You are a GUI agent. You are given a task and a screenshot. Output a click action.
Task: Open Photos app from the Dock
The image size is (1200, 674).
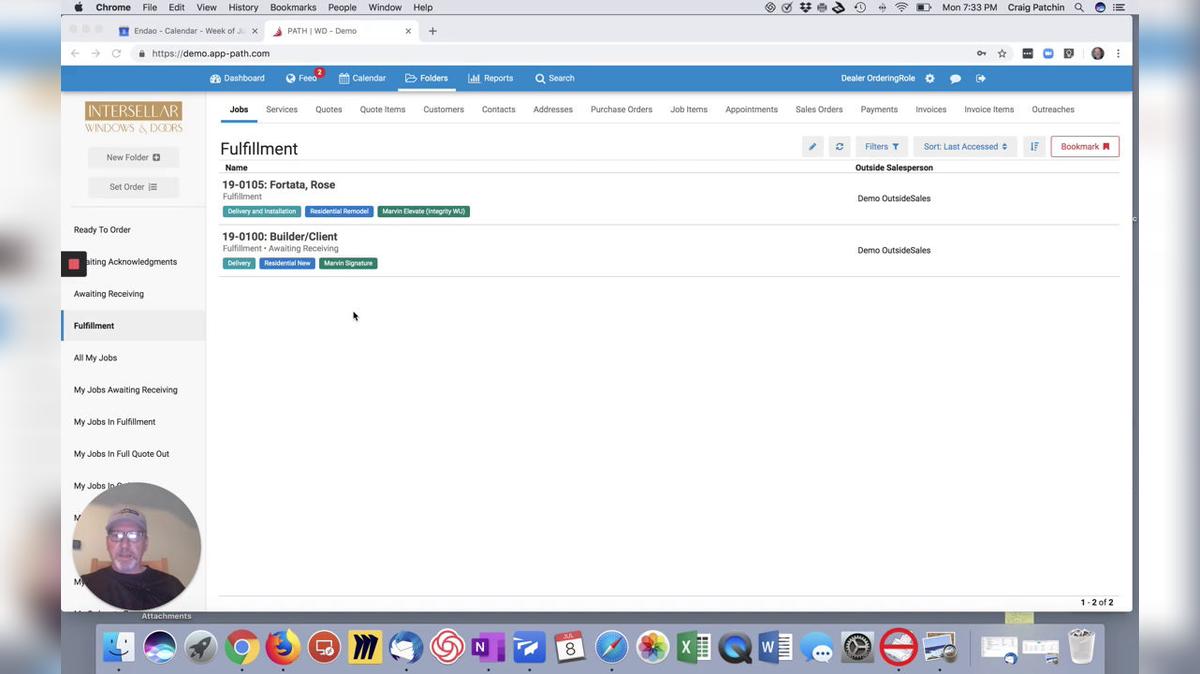[652, 647]
